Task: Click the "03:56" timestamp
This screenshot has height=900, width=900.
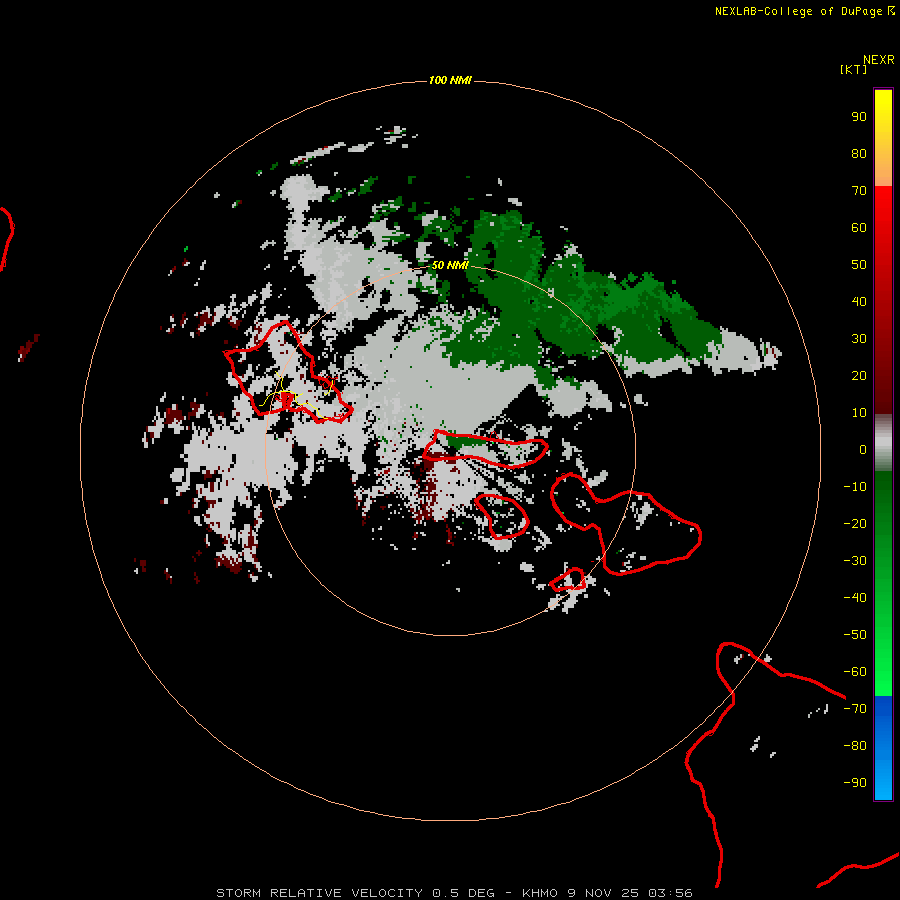Action: pyautogui.click(x=670, y=893)
